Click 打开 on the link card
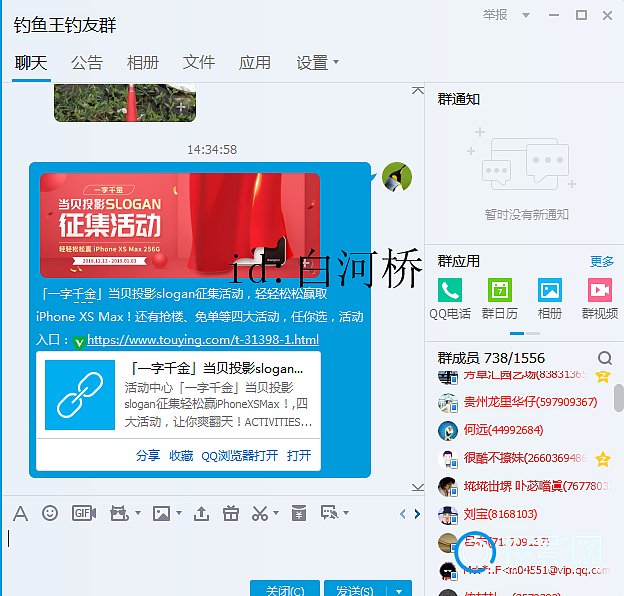Viewport: 624px width, 596px height. click(299, 455)
